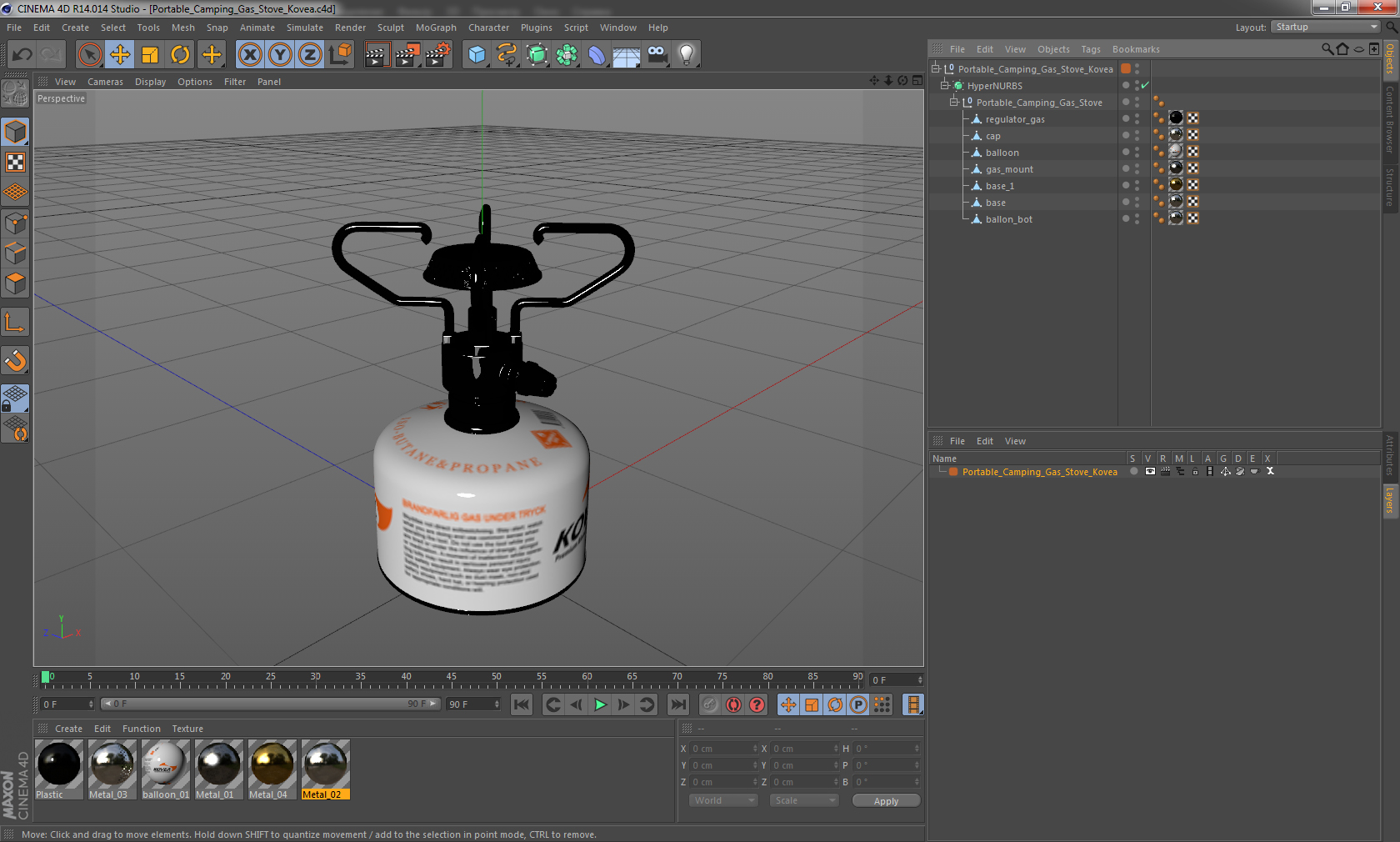This screenshot has height=842, width=1400.
Task: Go to end of animation
Action: coord(678,704)
